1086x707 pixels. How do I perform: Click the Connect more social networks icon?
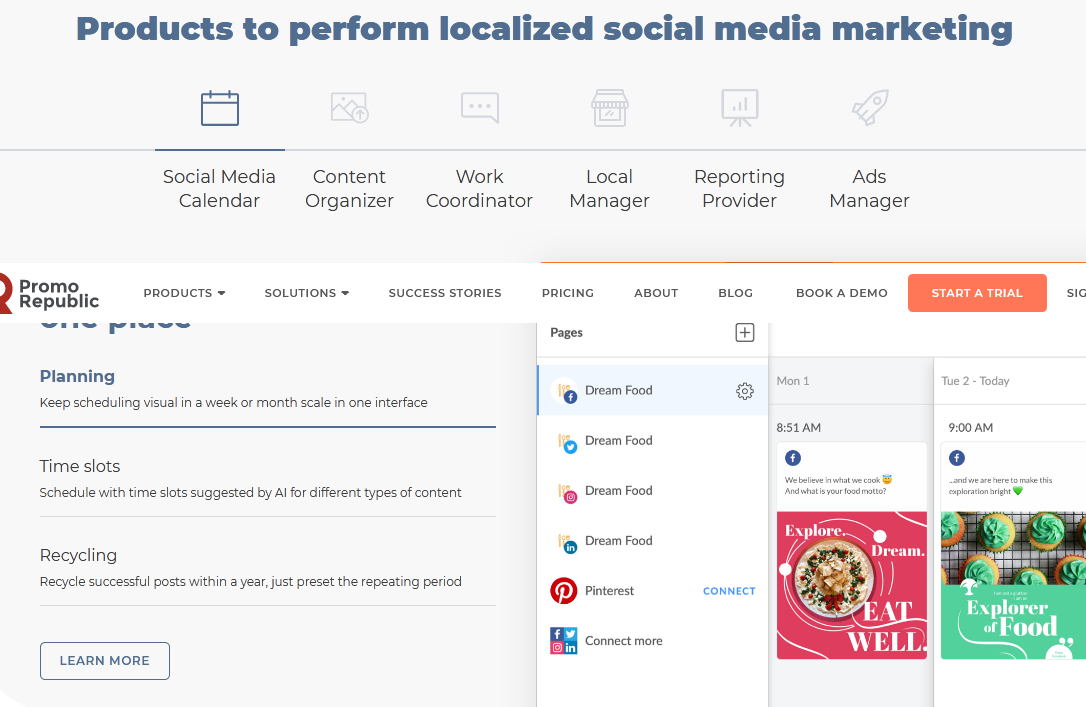point(564,641)
